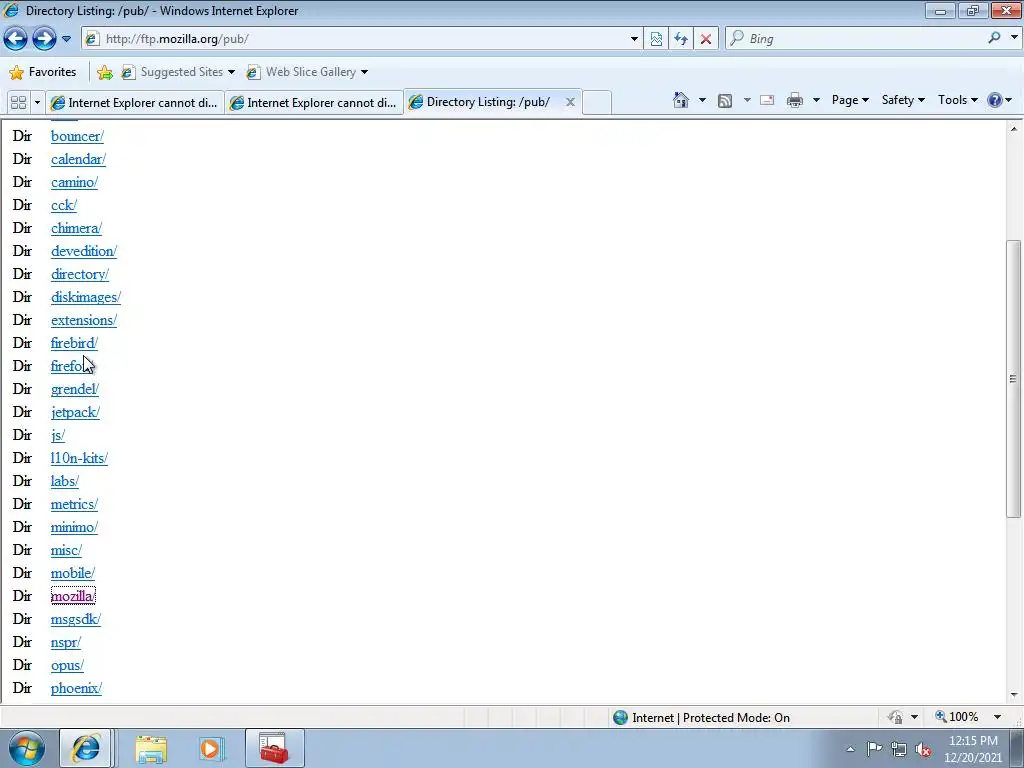Click the 100% zoom level button
The image size is (1024, 768).
957,717
